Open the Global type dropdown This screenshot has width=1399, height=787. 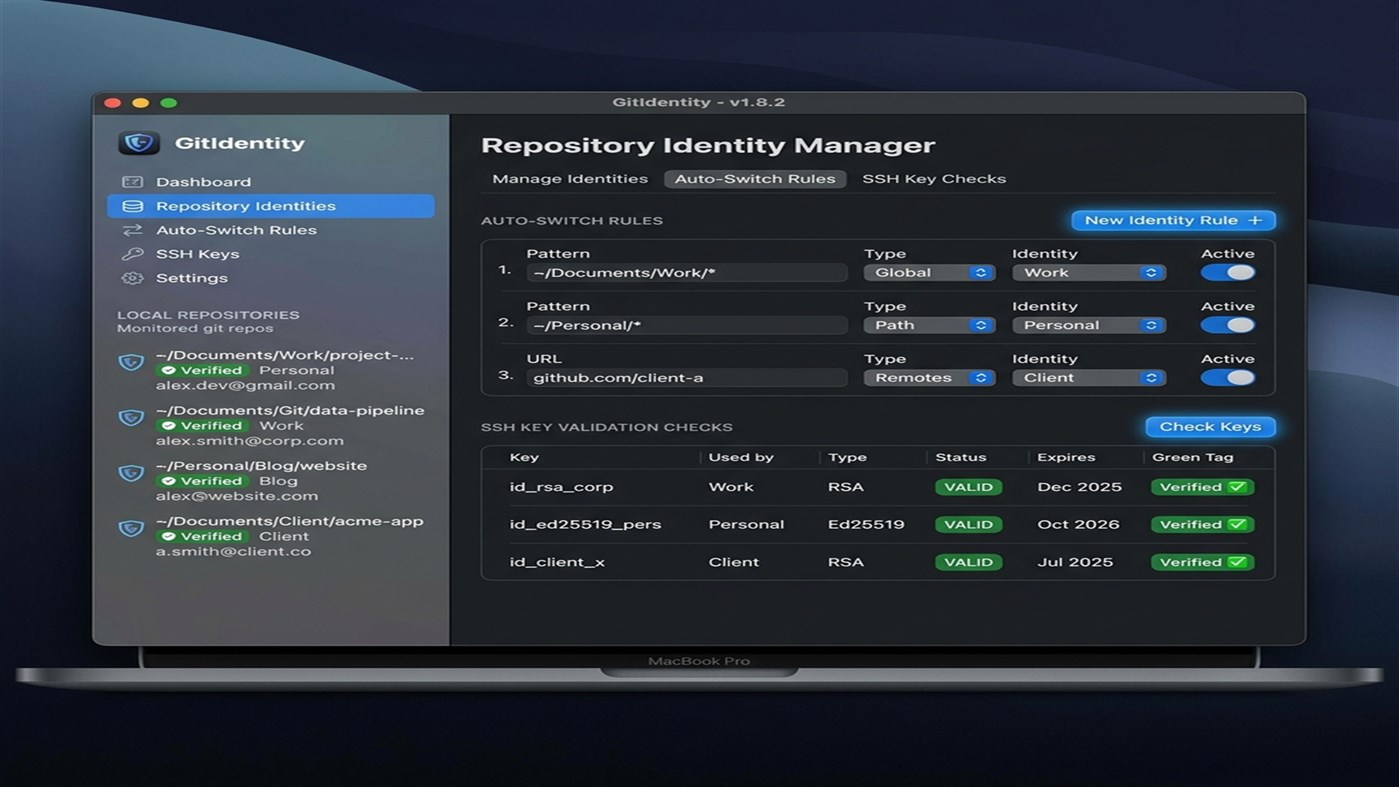point(929,273)
